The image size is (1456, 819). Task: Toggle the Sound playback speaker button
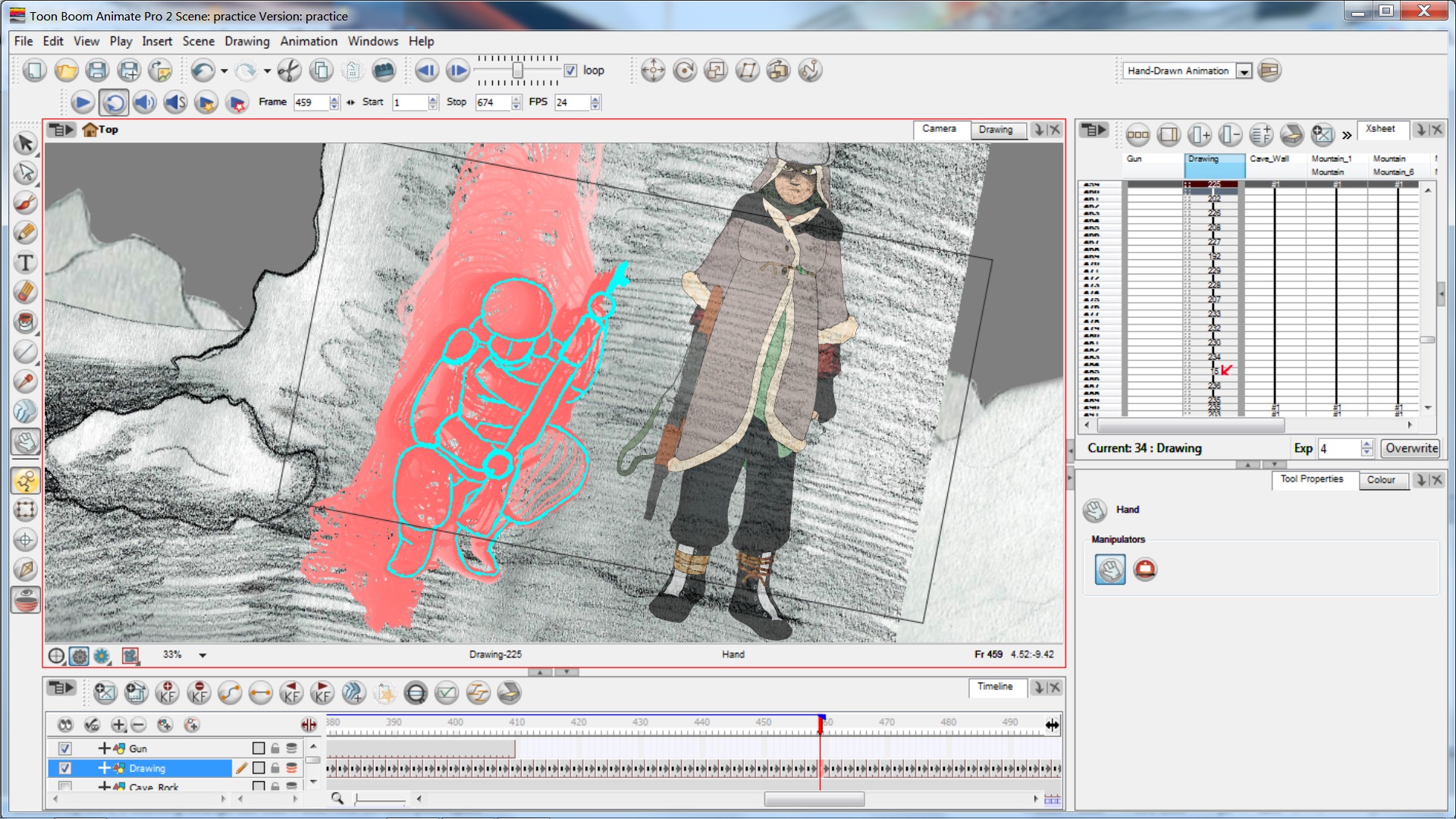144,102
